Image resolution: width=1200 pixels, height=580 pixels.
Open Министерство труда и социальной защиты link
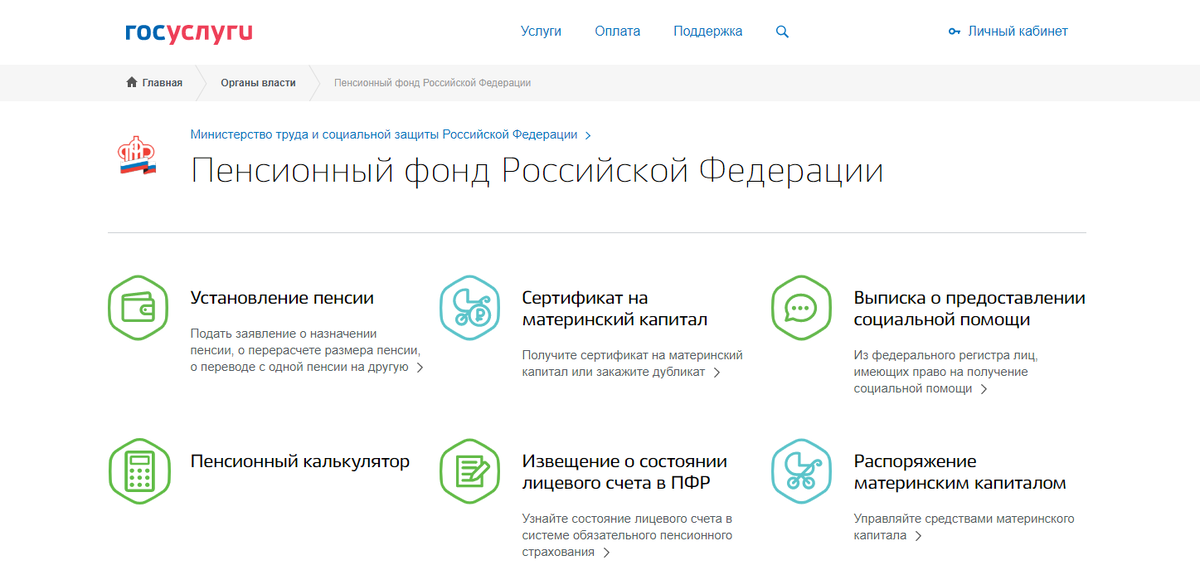pyautogui.click(x=384, y=134)
